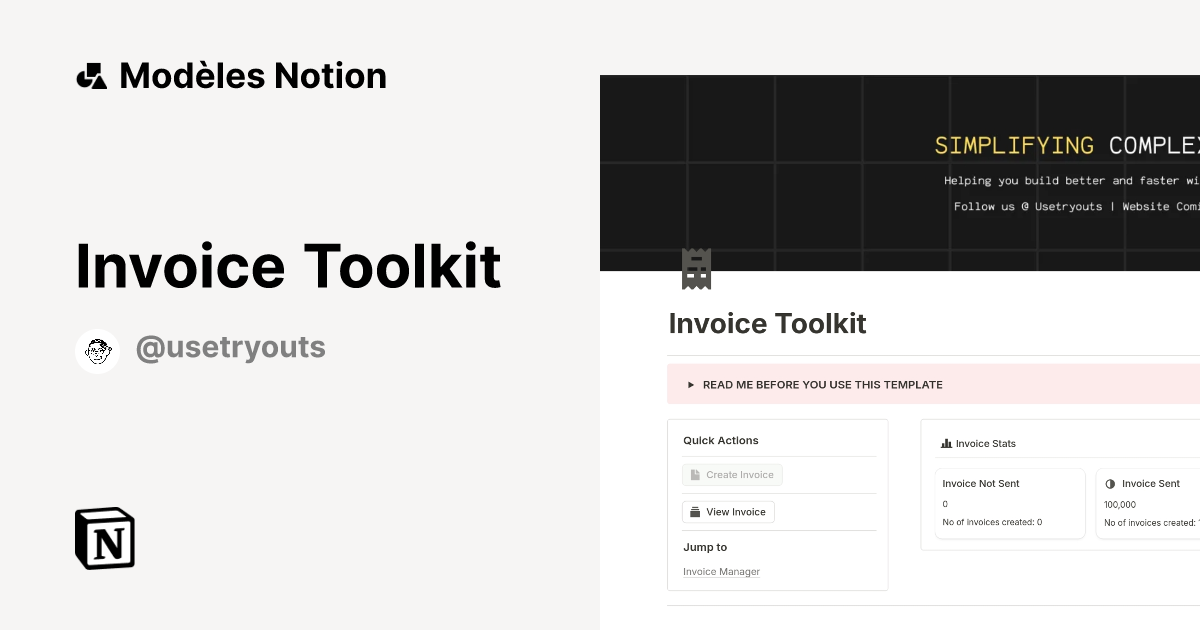This screenshot has height=630, width=1200.
Task: Click the disclosure triangle on the pink callout
Action: pyautogui.click(x=690, y=384)
